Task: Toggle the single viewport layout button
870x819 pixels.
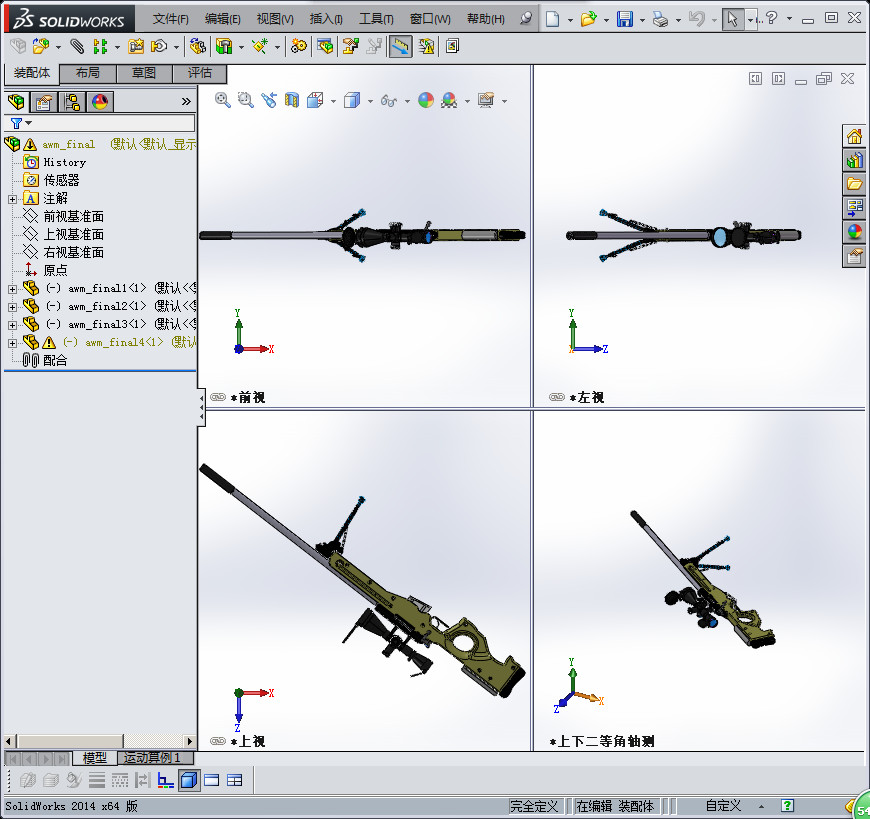Action: tap(214, 782)
